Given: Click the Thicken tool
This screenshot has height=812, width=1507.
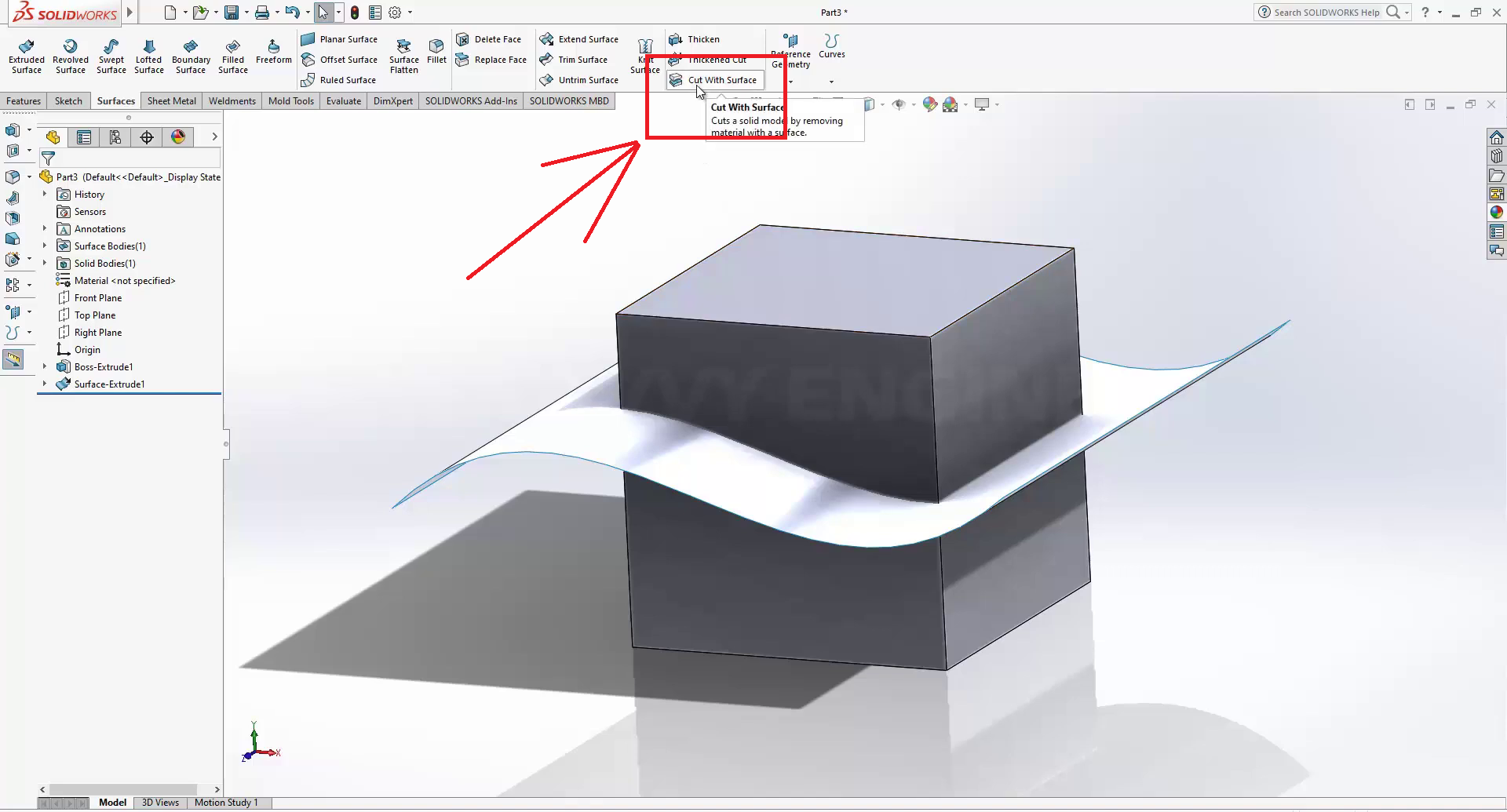Looking at the screenshot, I should 702,39.
